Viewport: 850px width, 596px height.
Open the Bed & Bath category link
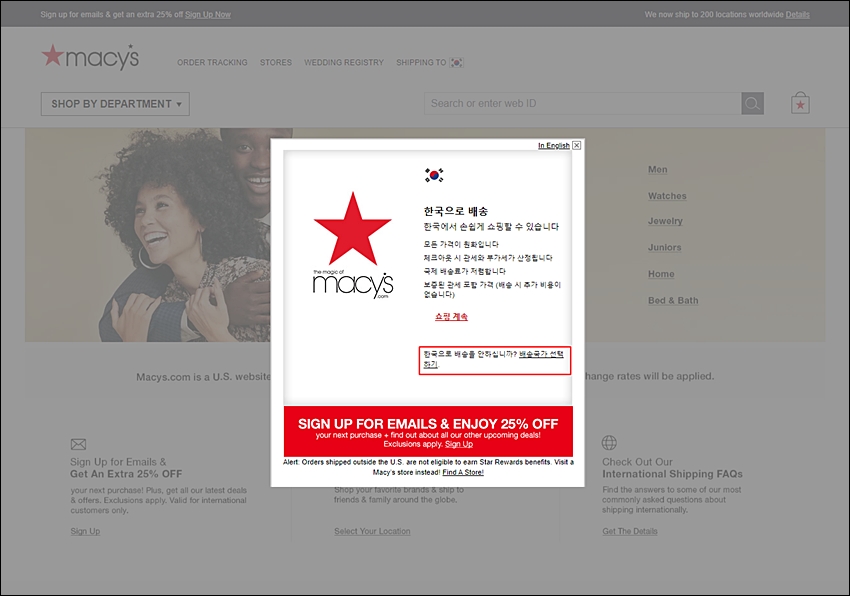pyautogui.click(x=673, y=300)
